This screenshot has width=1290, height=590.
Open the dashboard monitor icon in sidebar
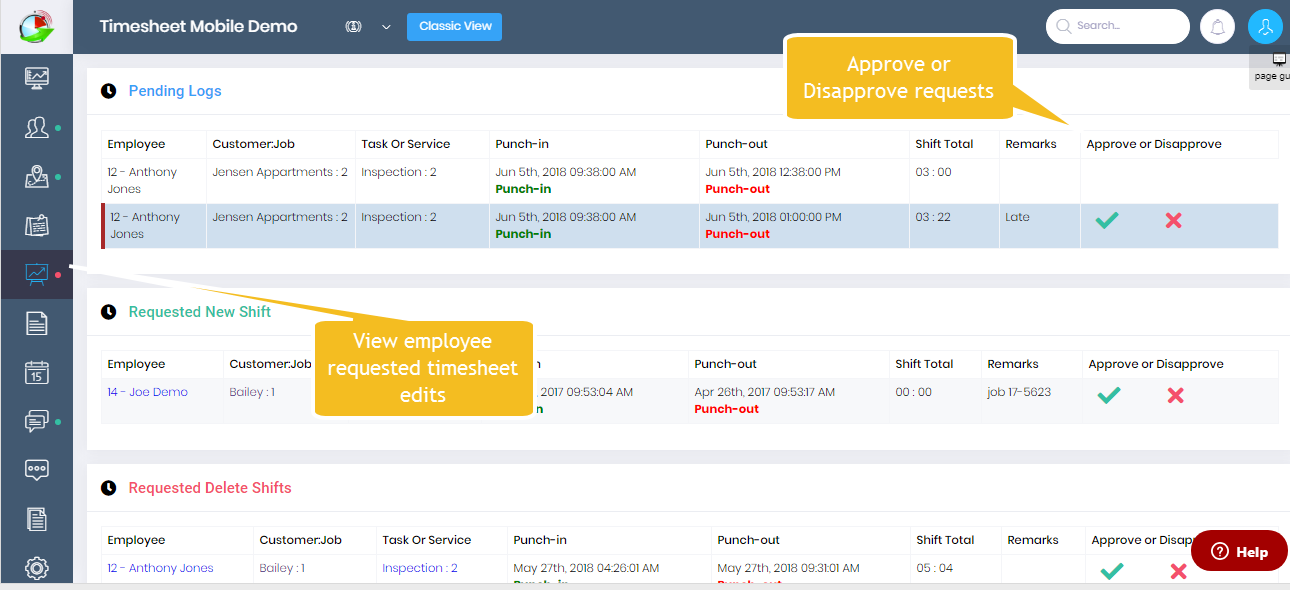pyautogui.click(x=36, y=78)
